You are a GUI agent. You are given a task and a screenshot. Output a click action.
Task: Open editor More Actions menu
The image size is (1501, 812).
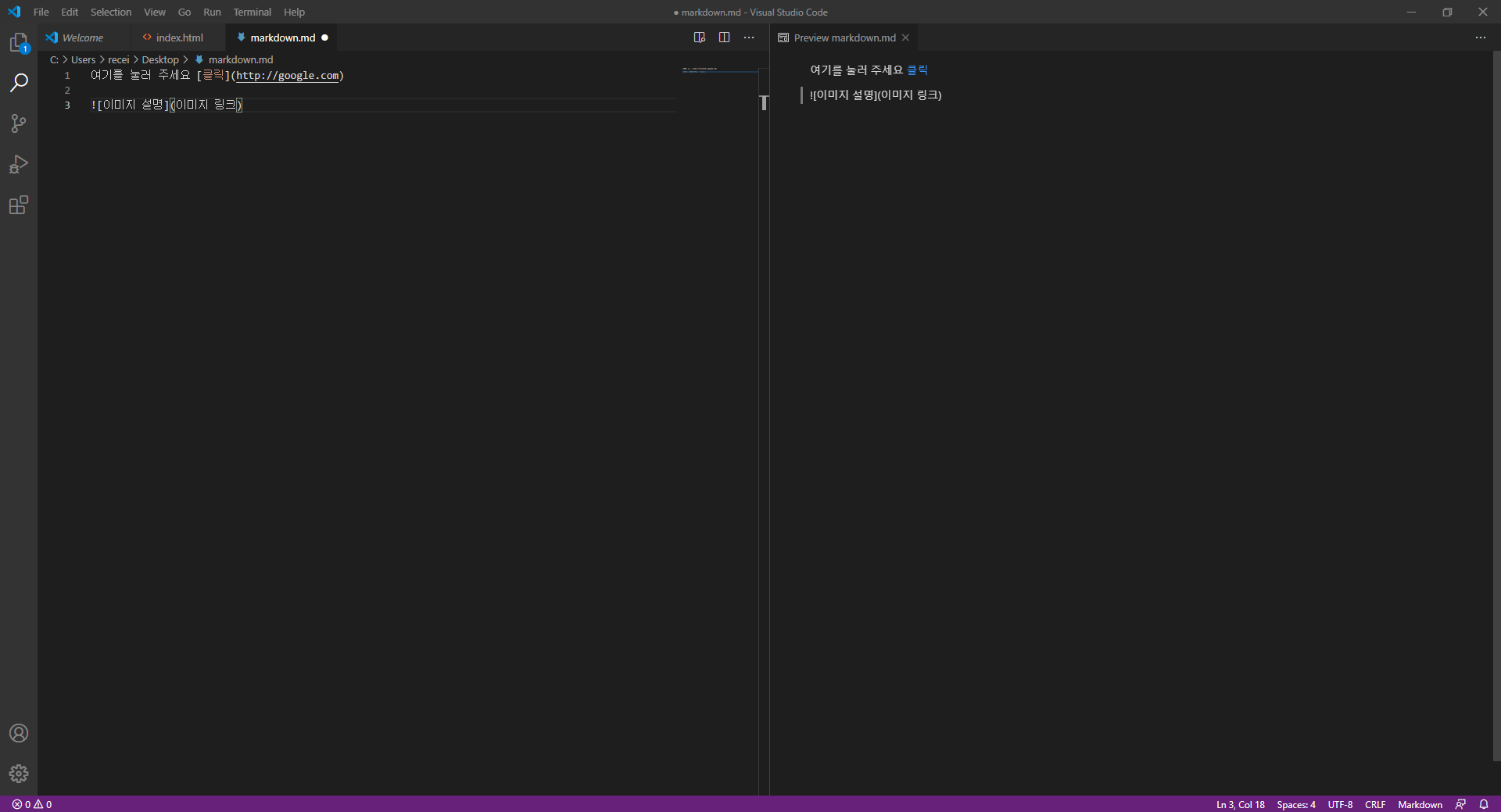coord(749,38)
